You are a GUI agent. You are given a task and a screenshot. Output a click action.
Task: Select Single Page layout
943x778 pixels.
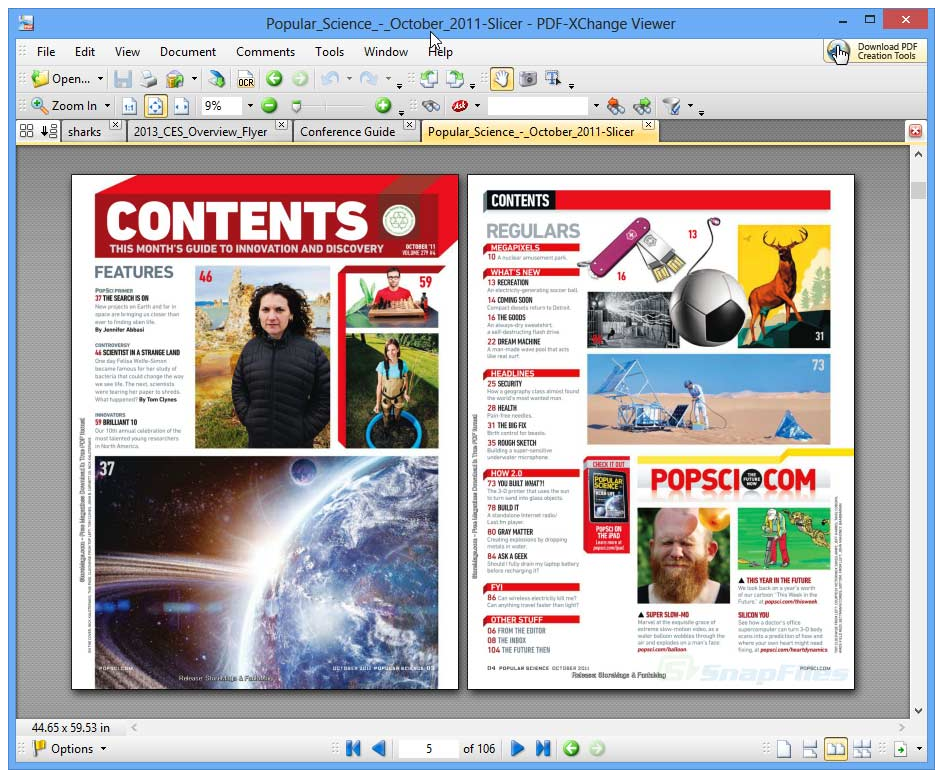tap(784, 750)
